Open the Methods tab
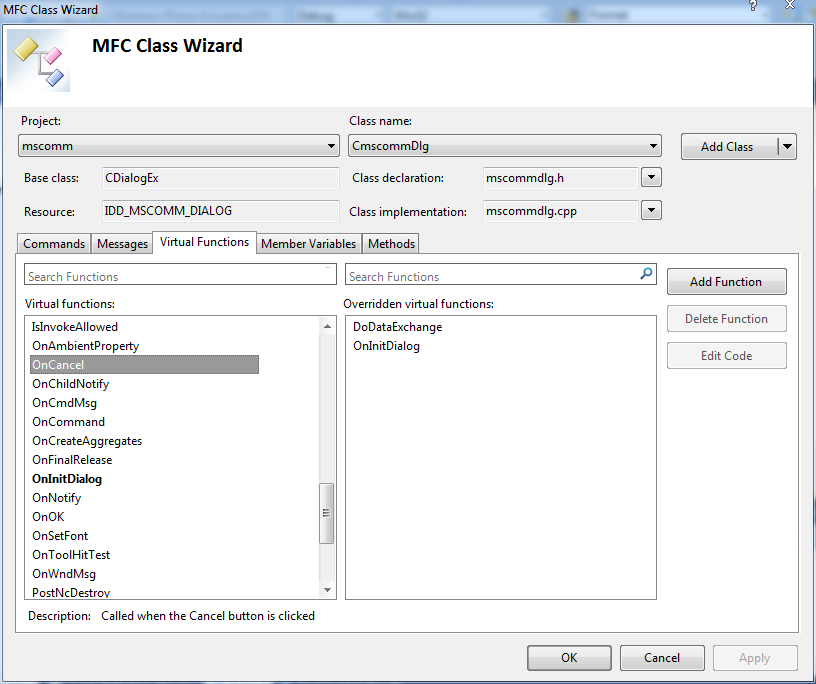The height and width of the screenshot is (684, 816). (391, 244)
